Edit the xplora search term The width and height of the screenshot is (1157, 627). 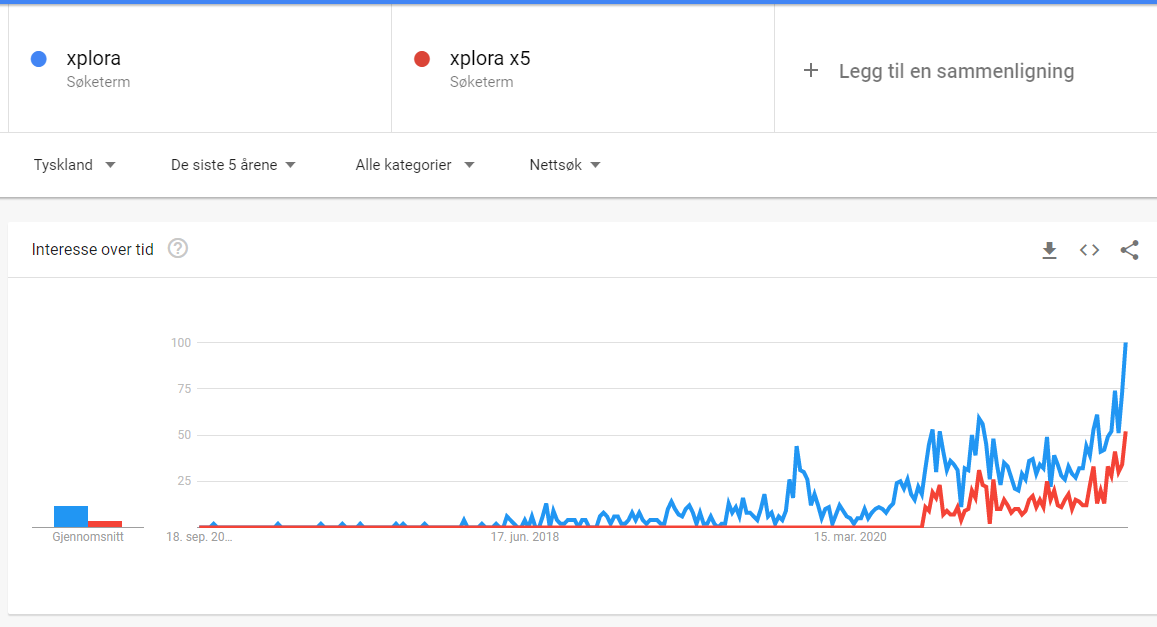pyautogui.click(x=94, y=58)
